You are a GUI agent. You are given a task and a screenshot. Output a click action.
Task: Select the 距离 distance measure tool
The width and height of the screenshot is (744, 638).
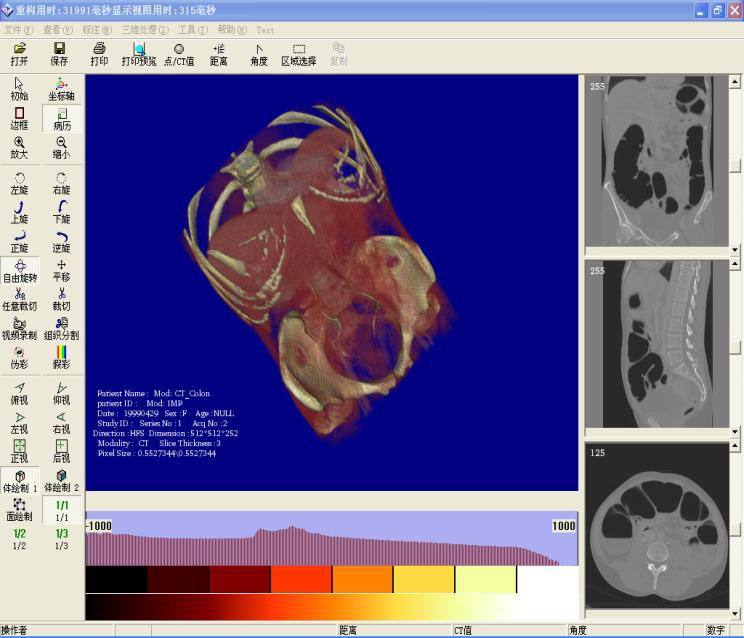click(219, 54)
